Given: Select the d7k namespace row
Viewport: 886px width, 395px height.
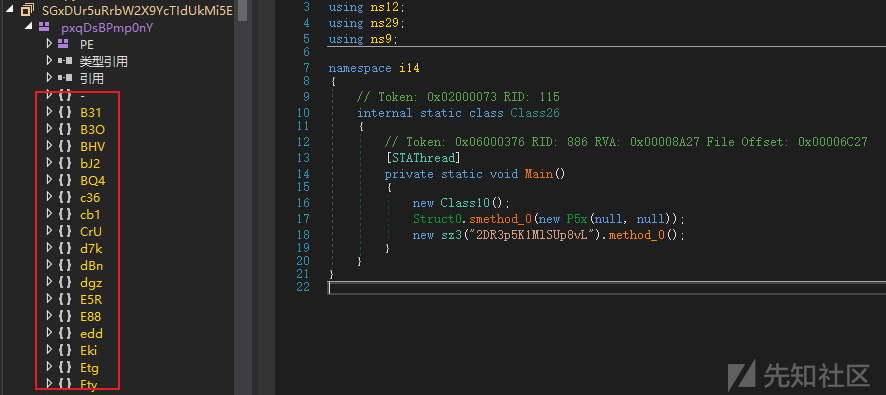Looking at the screenshot, I should coord(91,248).
